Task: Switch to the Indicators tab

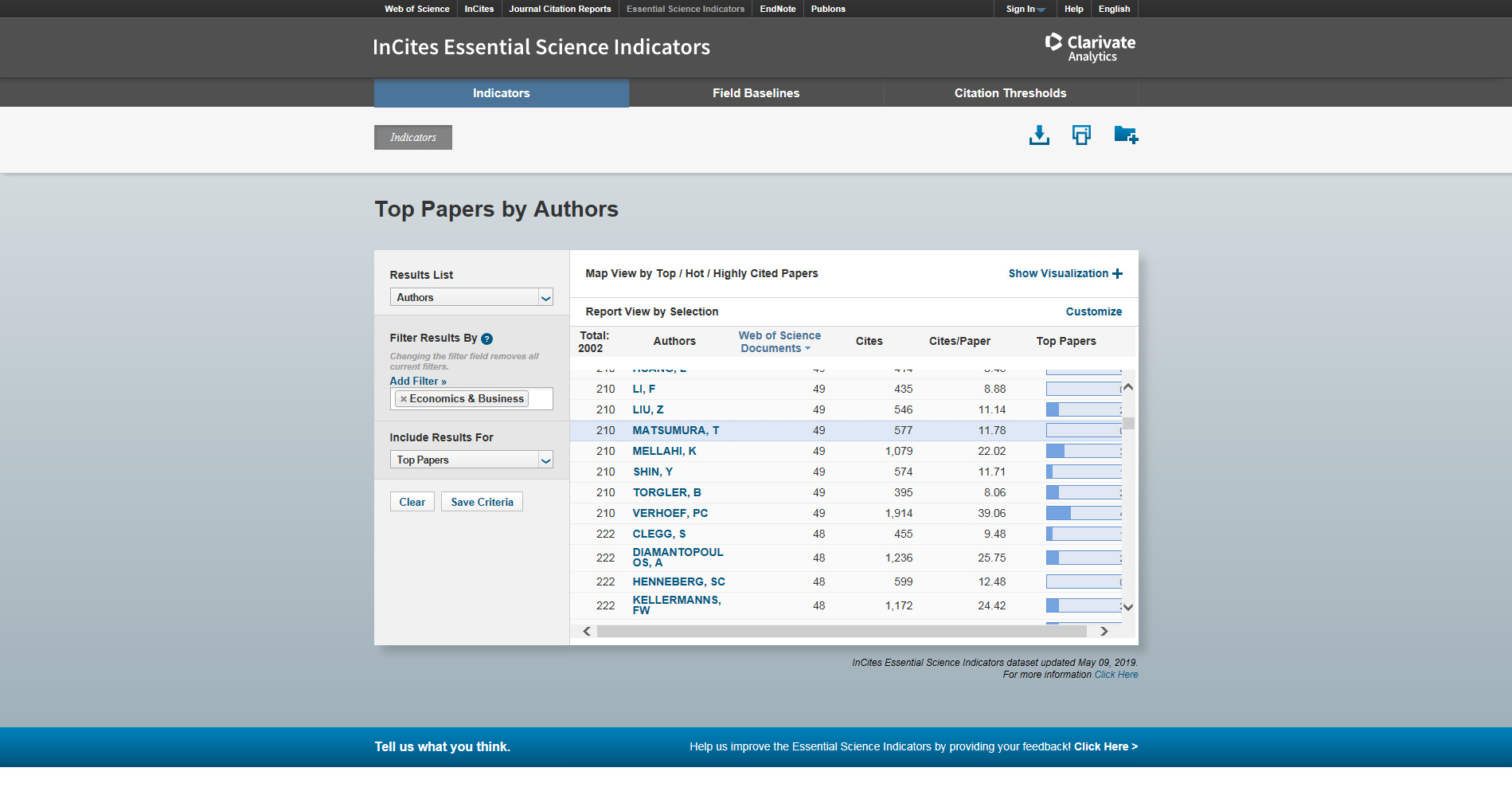Action: (502, 93)
